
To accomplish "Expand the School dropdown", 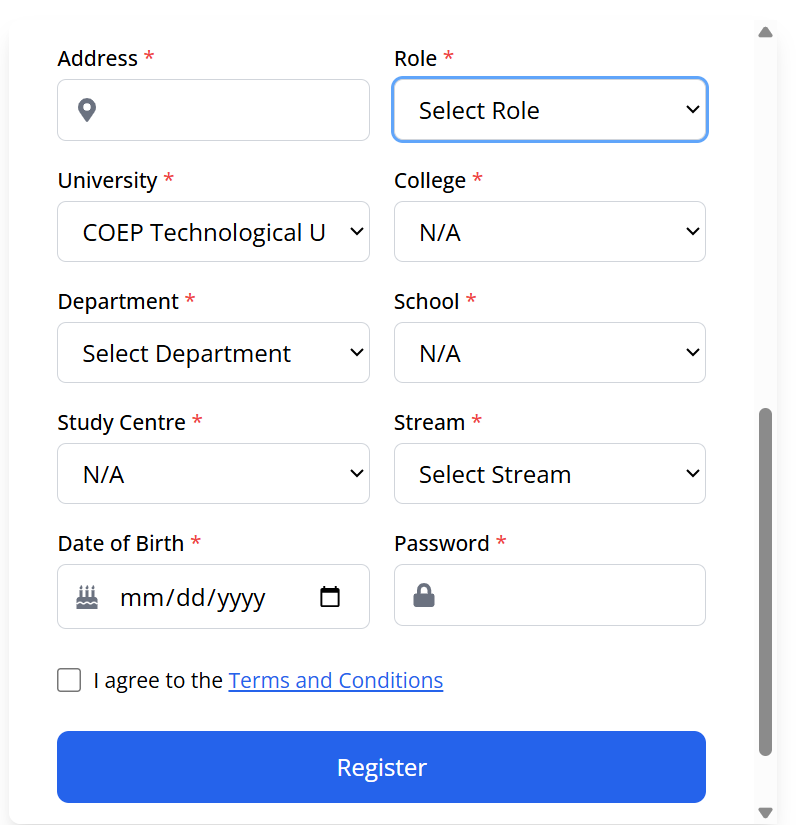I will 550,353.
